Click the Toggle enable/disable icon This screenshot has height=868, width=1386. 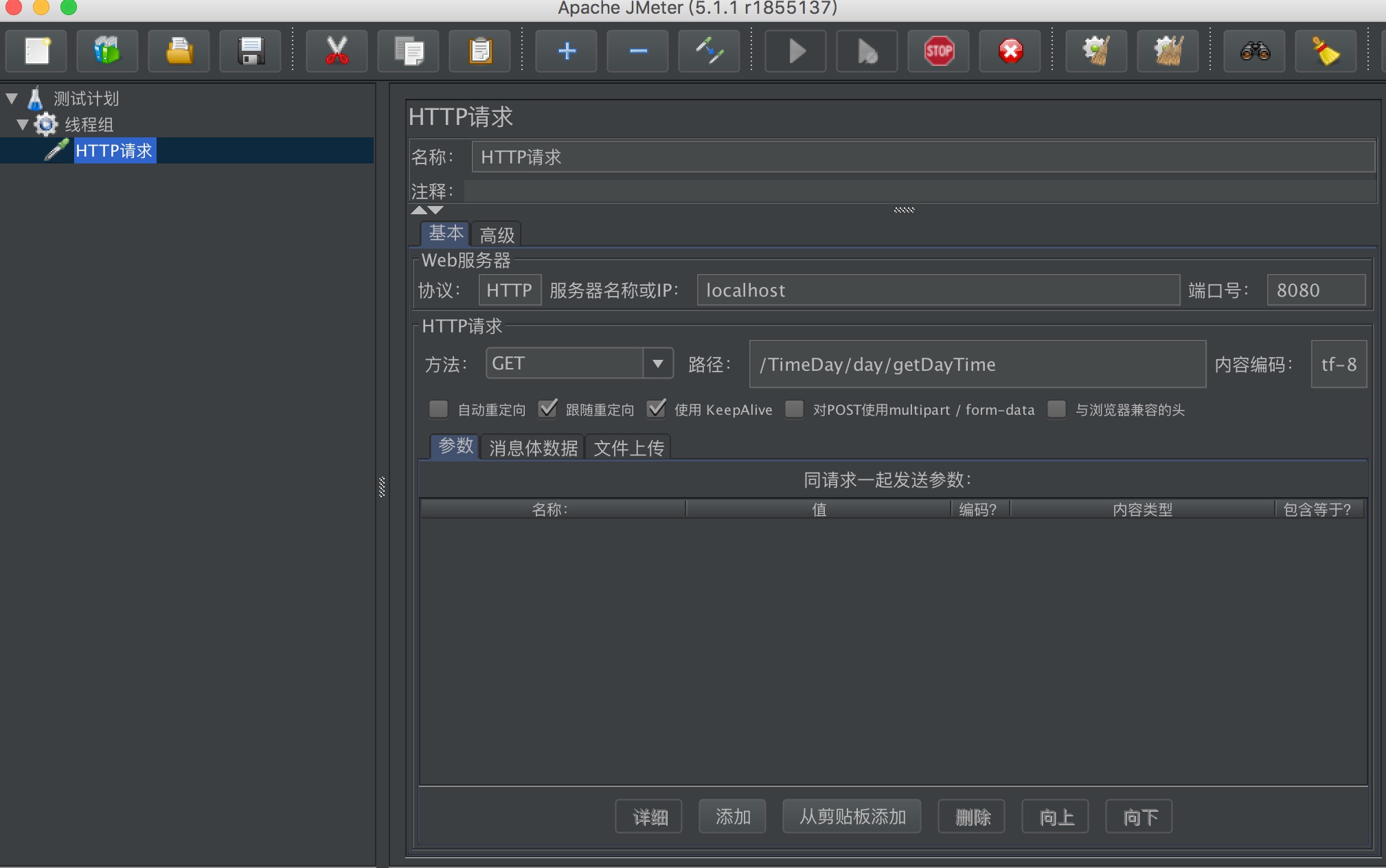pyautogui.click(x=709, y=52)
